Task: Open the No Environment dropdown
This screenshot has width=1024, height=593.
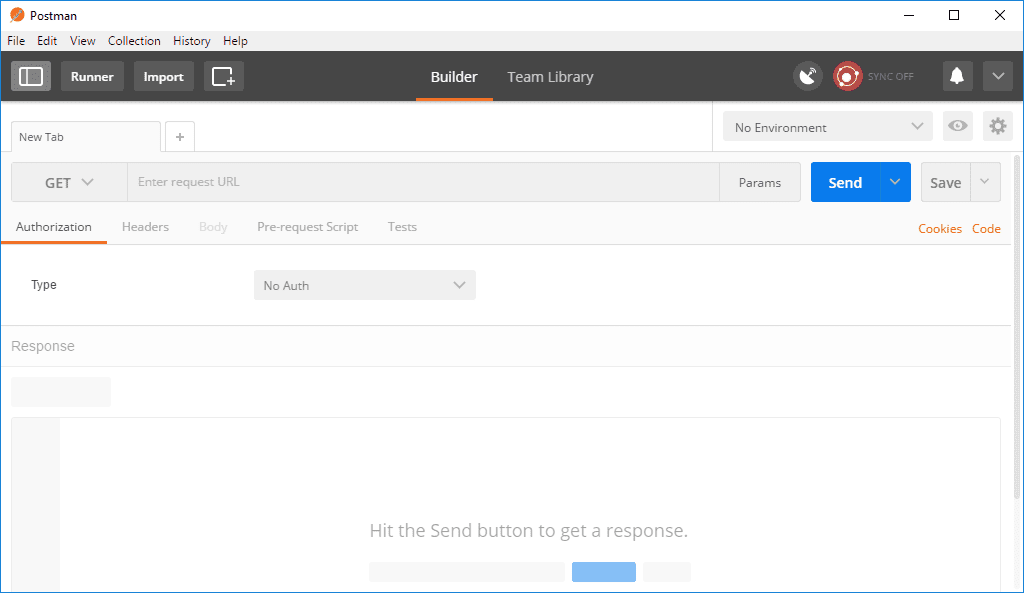Action: [828, 127]
